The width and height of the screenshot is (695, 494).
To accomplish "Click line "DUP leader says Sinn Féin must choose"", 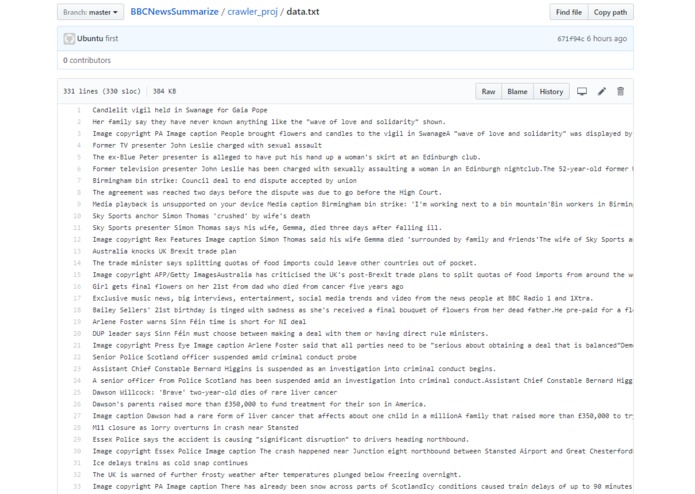I will (290, 334).
